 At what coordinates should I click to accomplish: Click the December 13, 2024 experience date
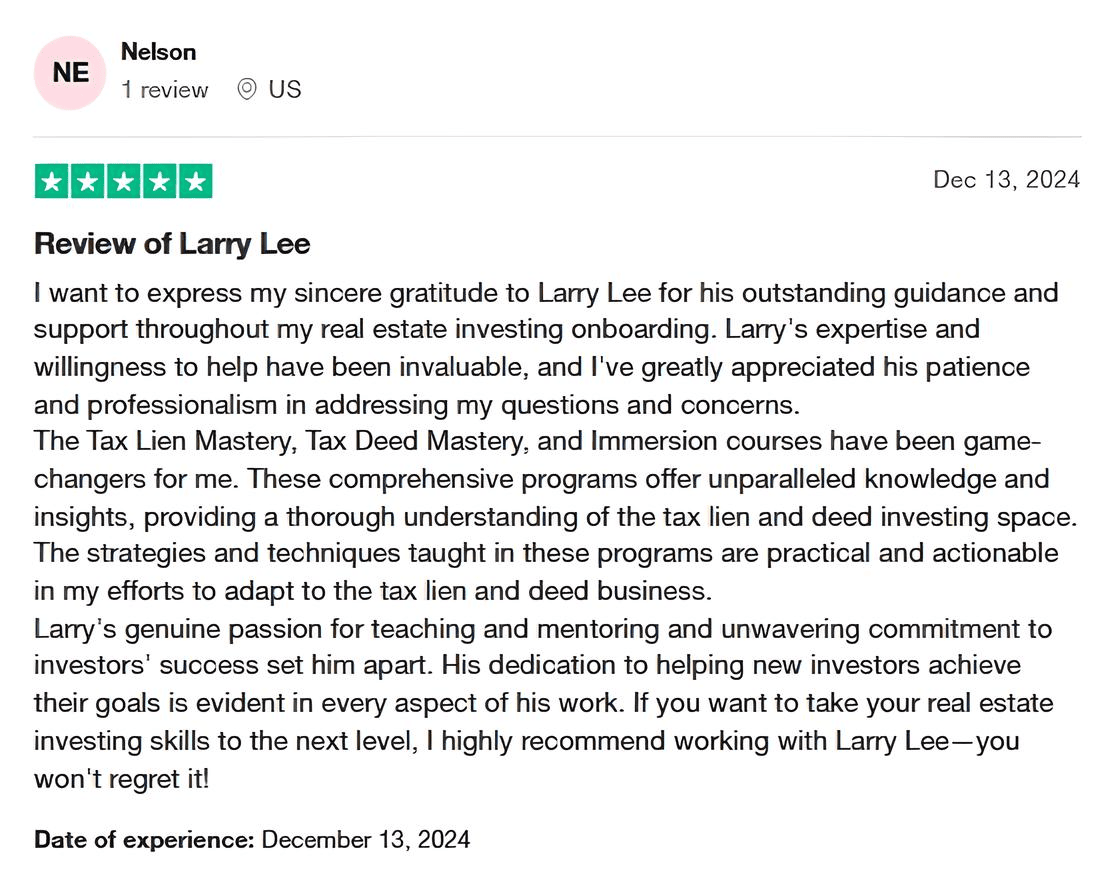(x=366, y=838)
